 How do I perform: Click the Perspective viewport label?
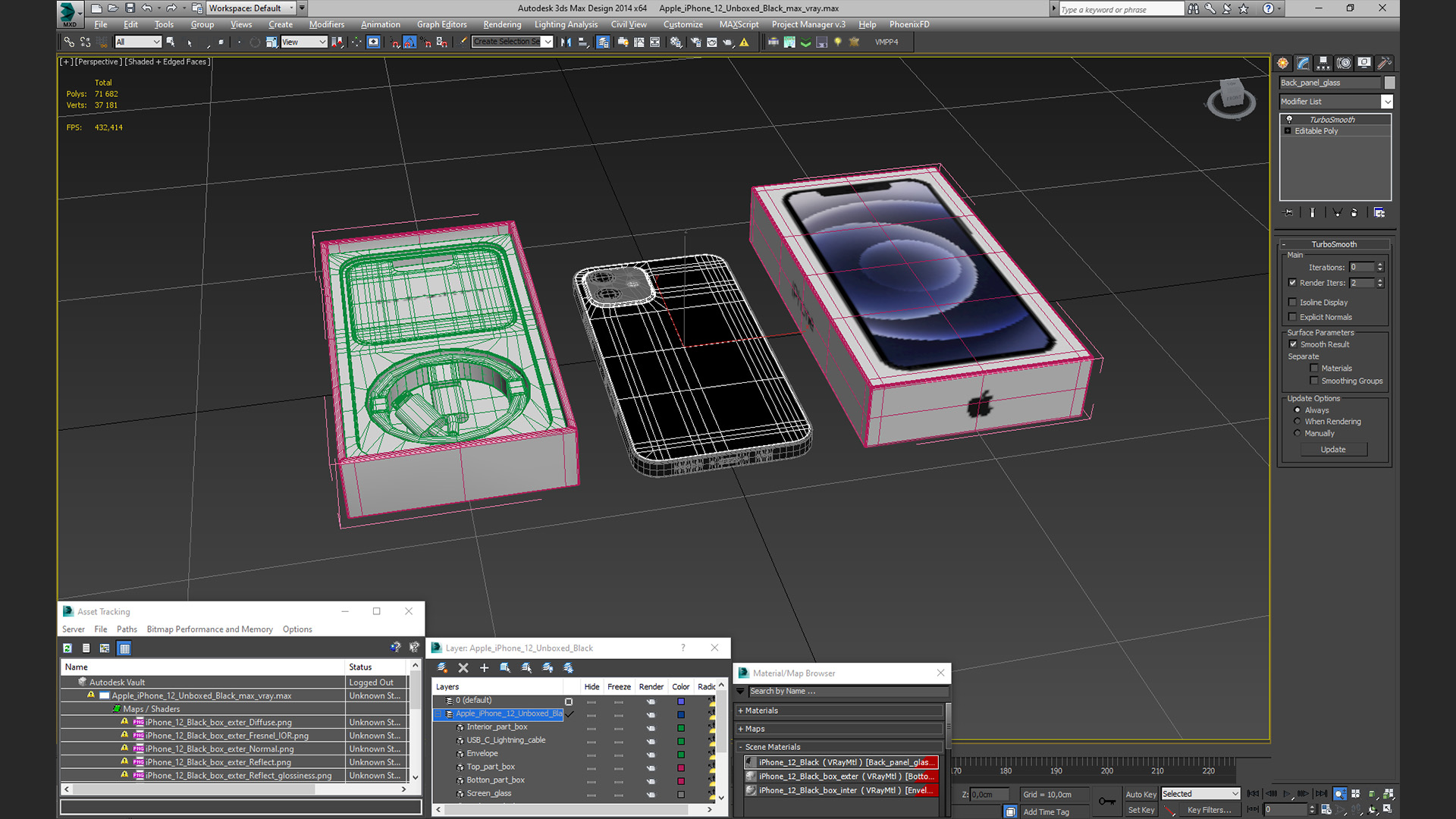(x=97, y=62)
